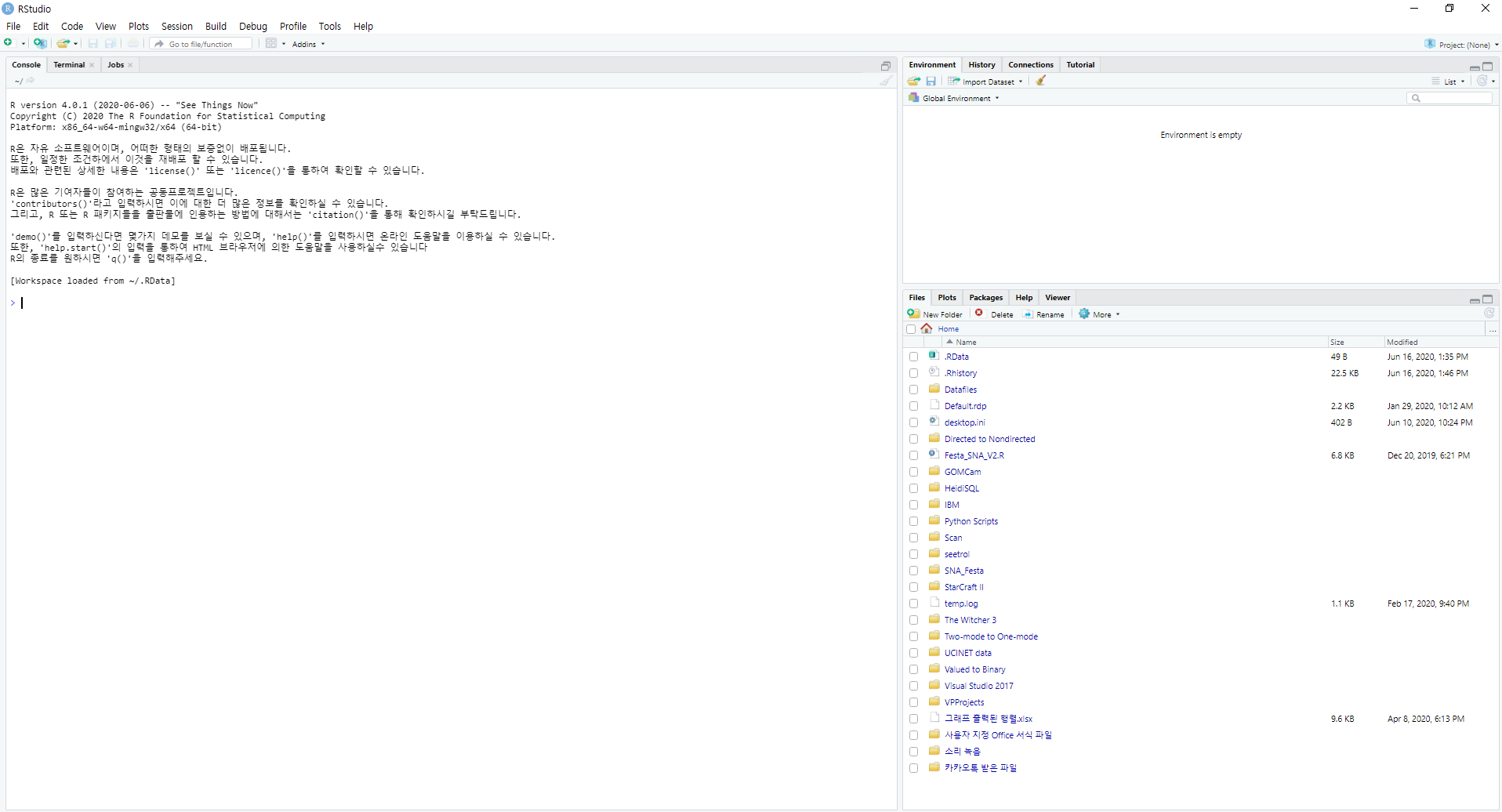Image resolution: width=1502 pixels, height=812 pixels.
Task: Click the Save current document icon
Action: (x=93, y=43)
